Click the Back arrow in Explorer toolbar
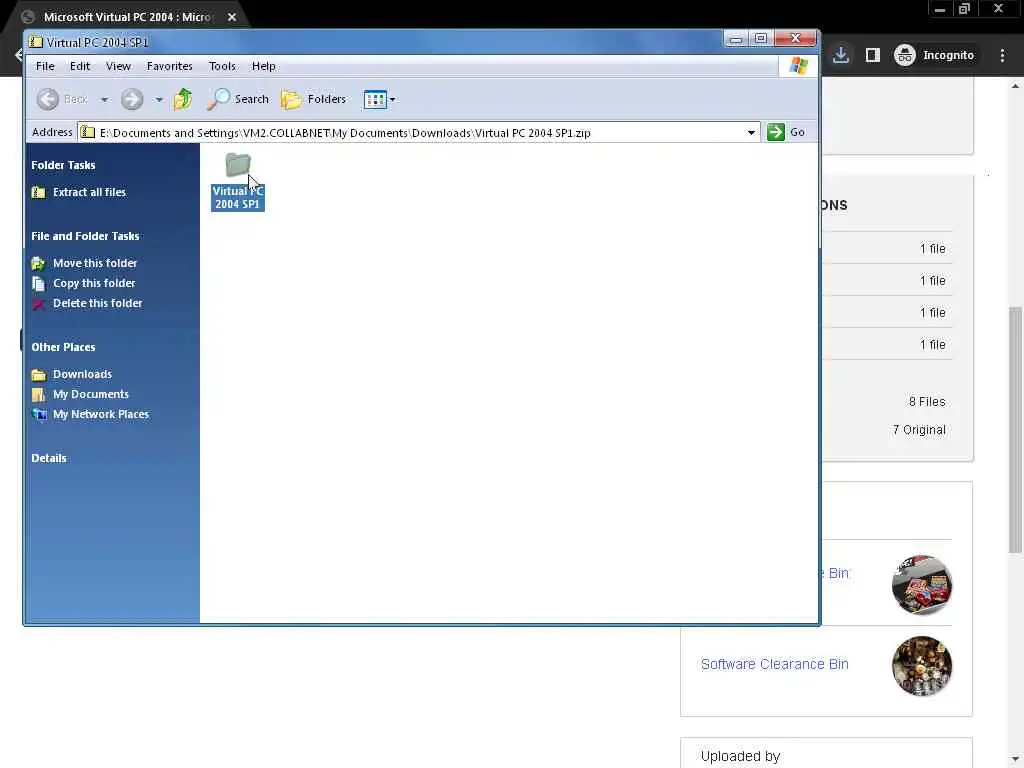Screen dimensions: 1024x768 [x=48, y=99]
